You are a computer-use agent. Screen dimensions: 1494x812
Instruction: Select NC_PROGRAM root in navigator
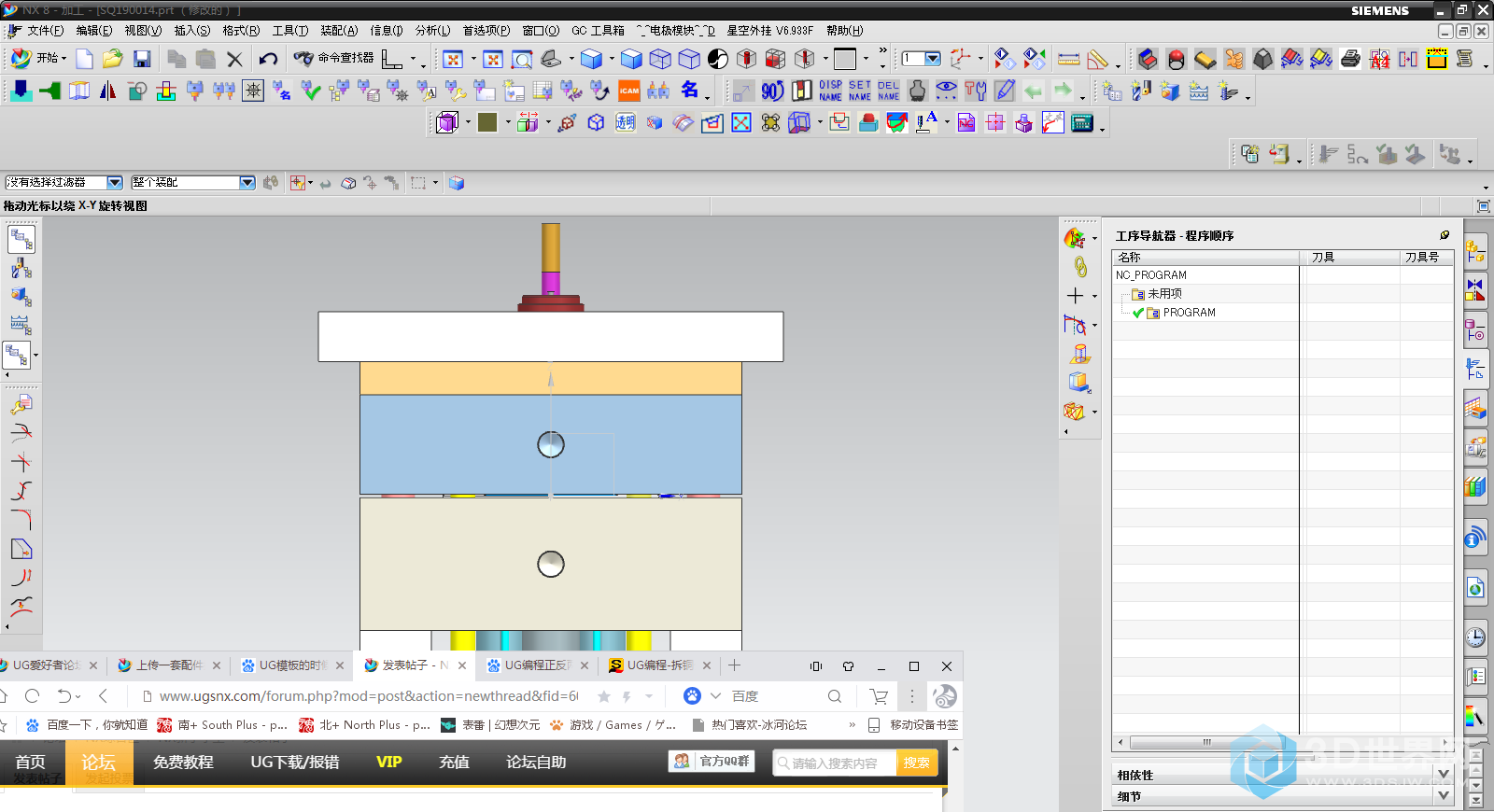pyautogui.click(x=1150, y=275)
